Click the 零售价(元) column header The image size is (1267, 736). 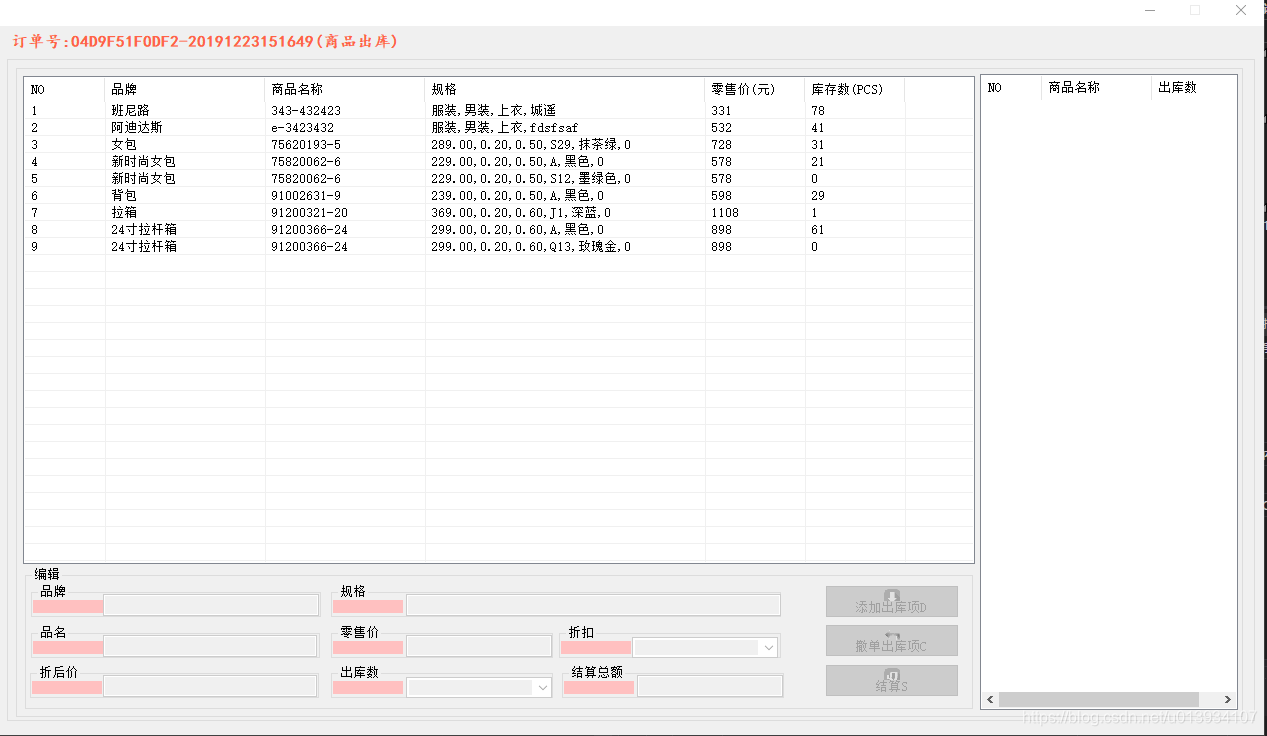[740, 89]
